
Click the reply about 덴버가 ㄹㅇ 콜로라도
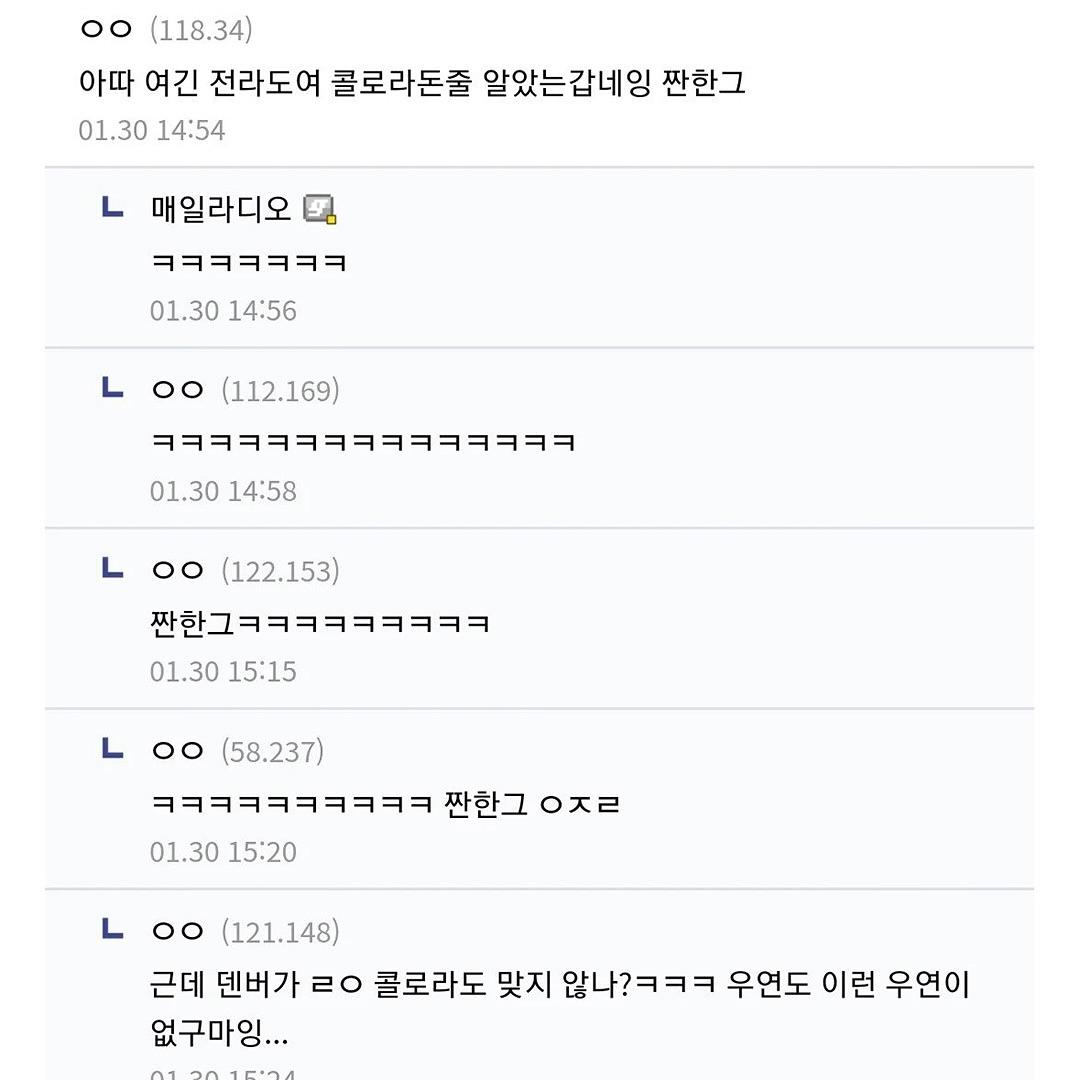pyautogui.click(x=559, y=1008)
